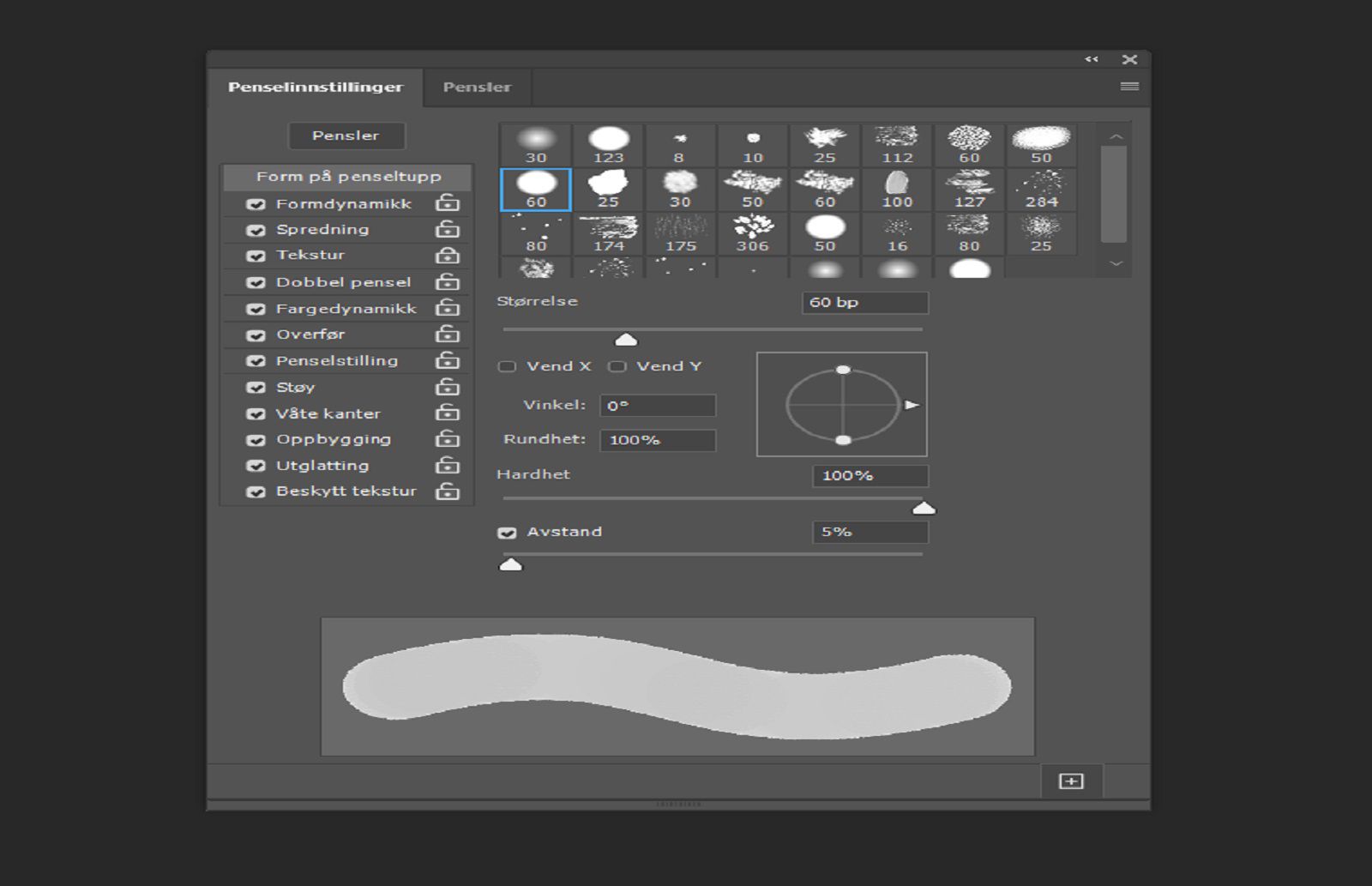Toggle the lock for Beskytt tekstur

click(448, 491)
